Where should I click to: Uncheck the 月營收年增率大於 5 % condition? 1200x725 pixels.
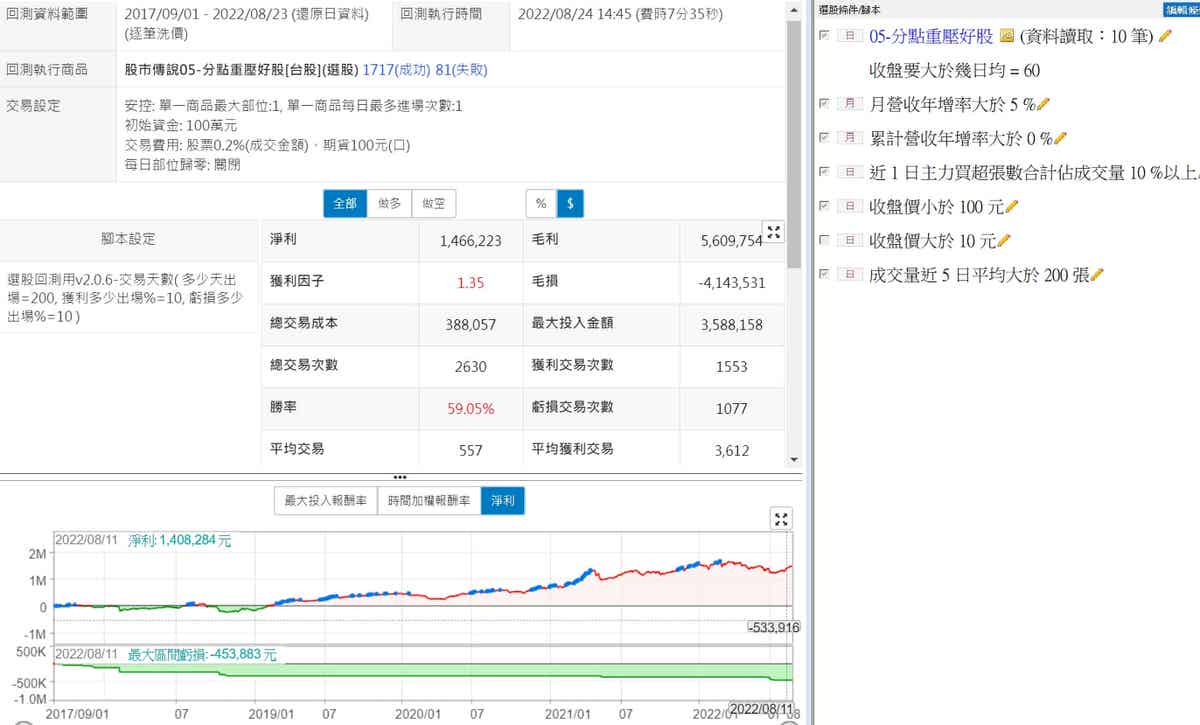[x=824, y=104]
